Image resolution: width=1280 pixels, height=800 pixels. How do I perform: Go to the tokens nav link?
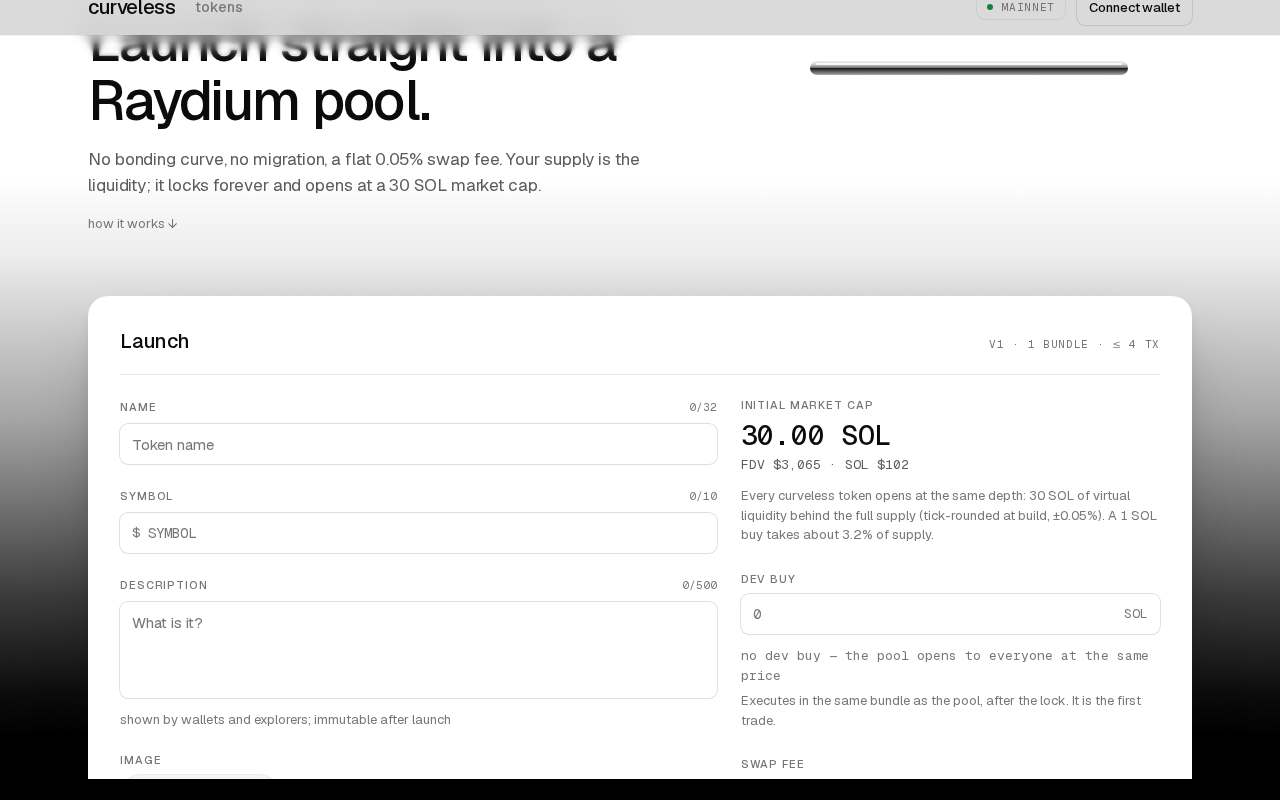pyautogui.click(x=219, y=8)
